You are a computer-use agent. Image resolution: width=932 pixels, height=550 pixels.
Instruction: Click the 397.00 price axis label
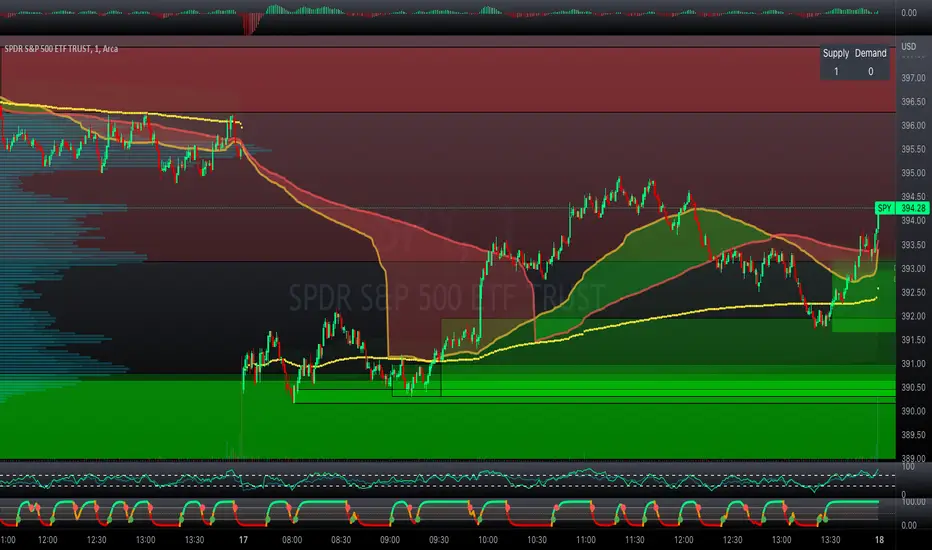point(913,78)
